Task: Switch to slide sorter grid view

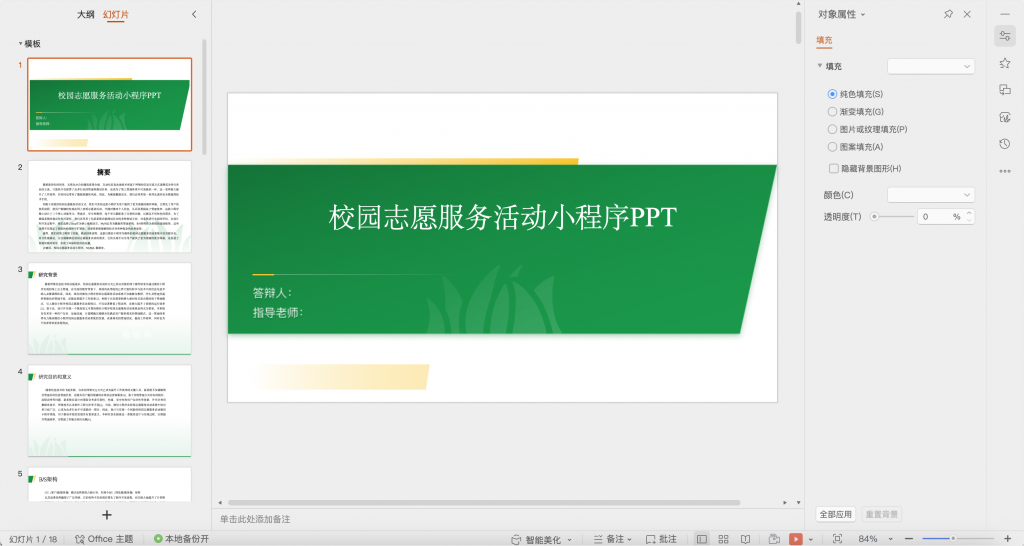Action: [724, 539]
